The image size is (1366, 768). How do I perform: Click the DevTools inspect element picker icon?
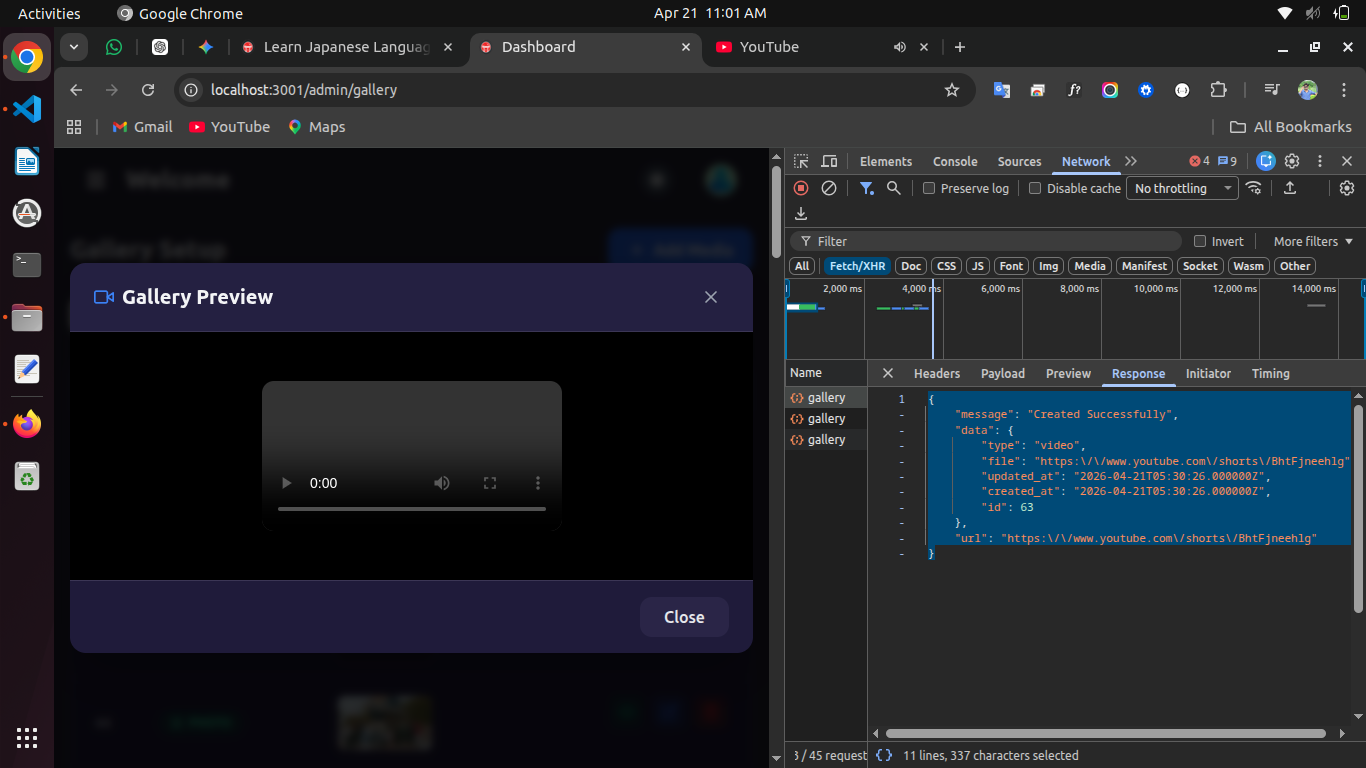click(x=801, y=161)
